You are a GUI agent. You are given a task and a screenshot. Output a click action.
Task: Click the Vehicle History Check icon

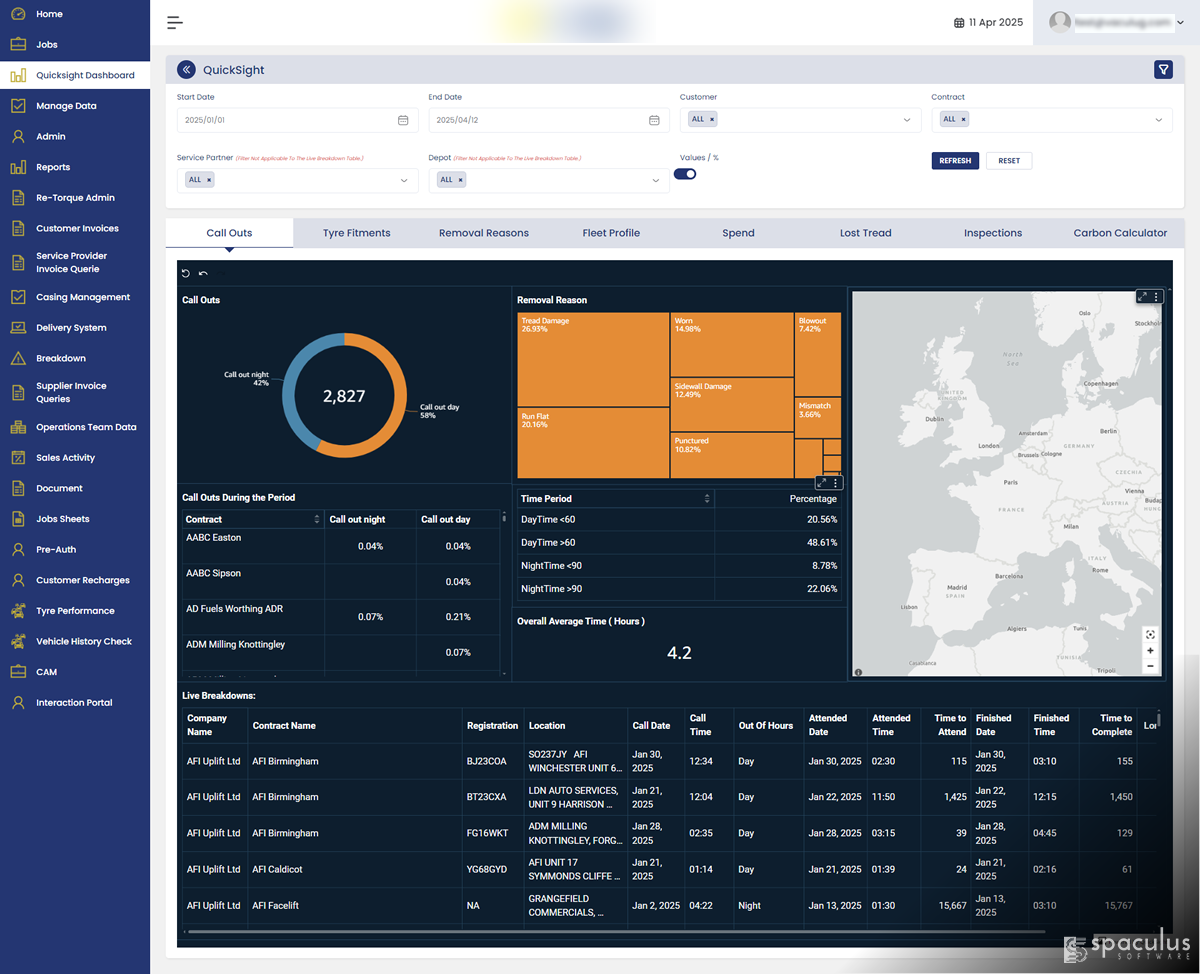[18, 642]
